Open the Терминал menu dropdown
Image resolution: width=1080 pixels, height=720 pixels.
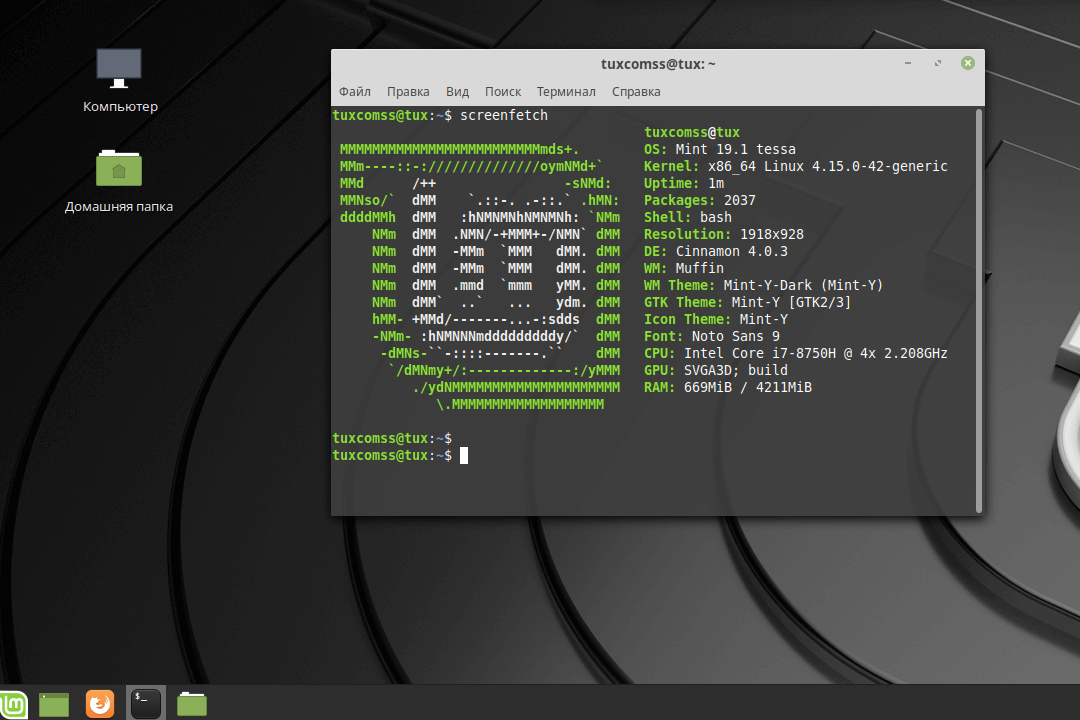(x=566, y=91)
